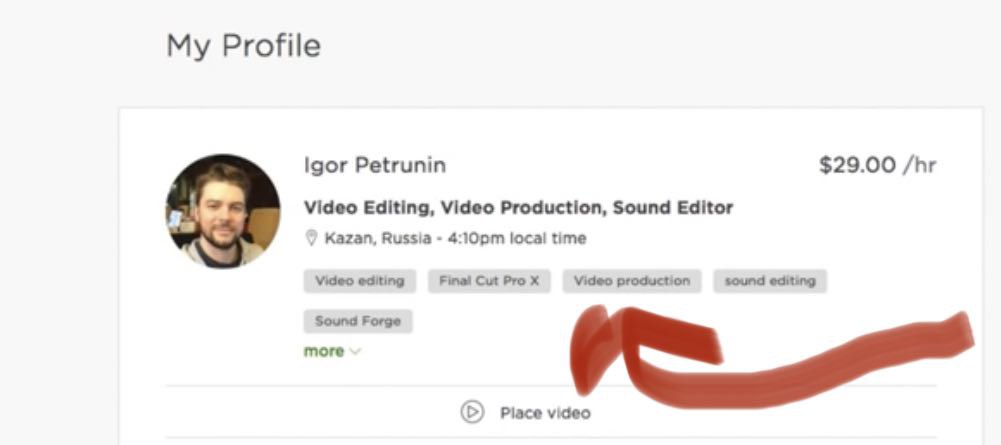Pick the 'sound editing' skill tag
The height and width of the screenshot is (445, 1001).
tap(770, 281)
